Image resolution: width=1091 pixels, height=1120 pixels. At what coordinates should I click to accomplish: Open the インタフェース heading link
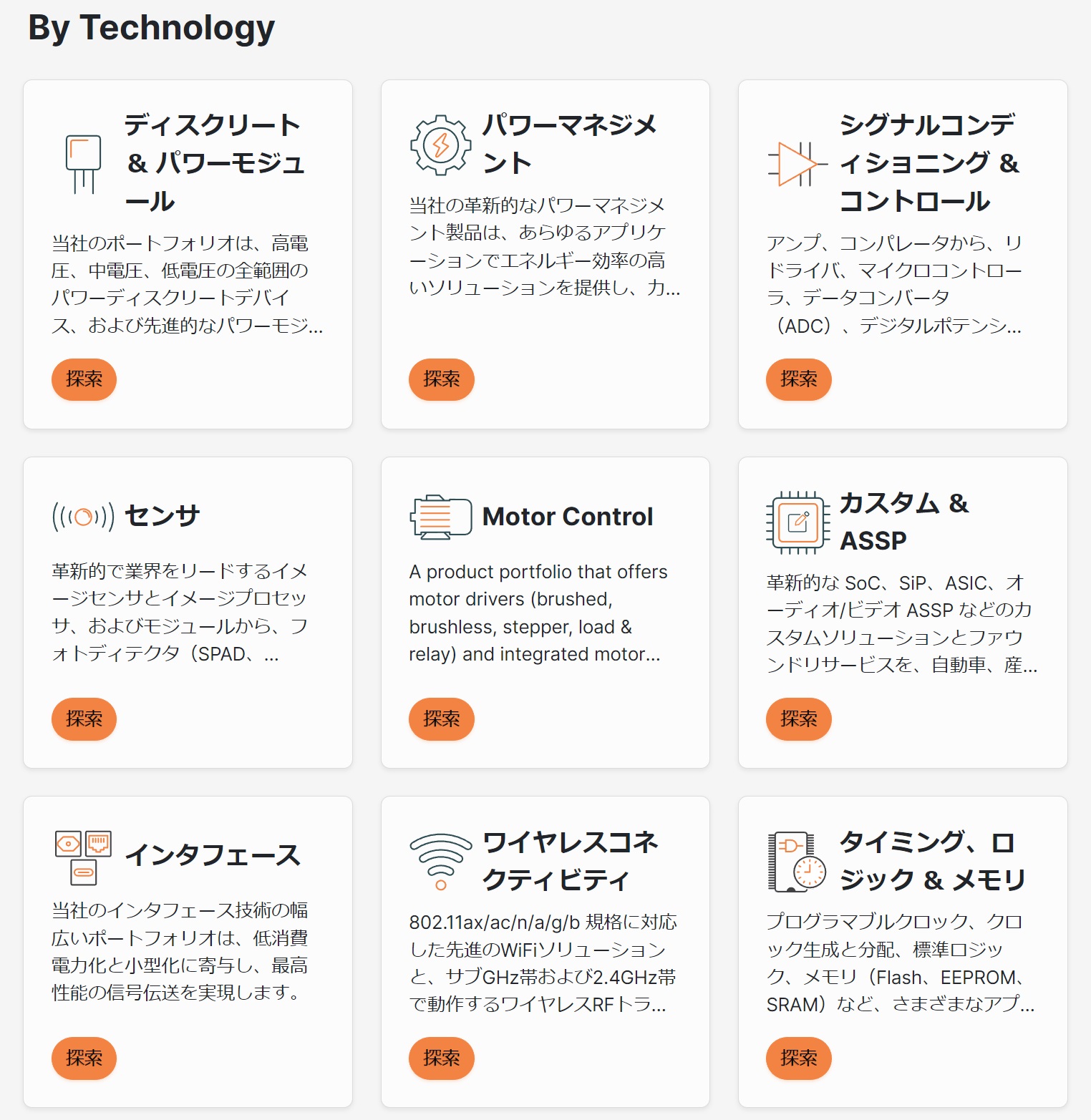213,855
